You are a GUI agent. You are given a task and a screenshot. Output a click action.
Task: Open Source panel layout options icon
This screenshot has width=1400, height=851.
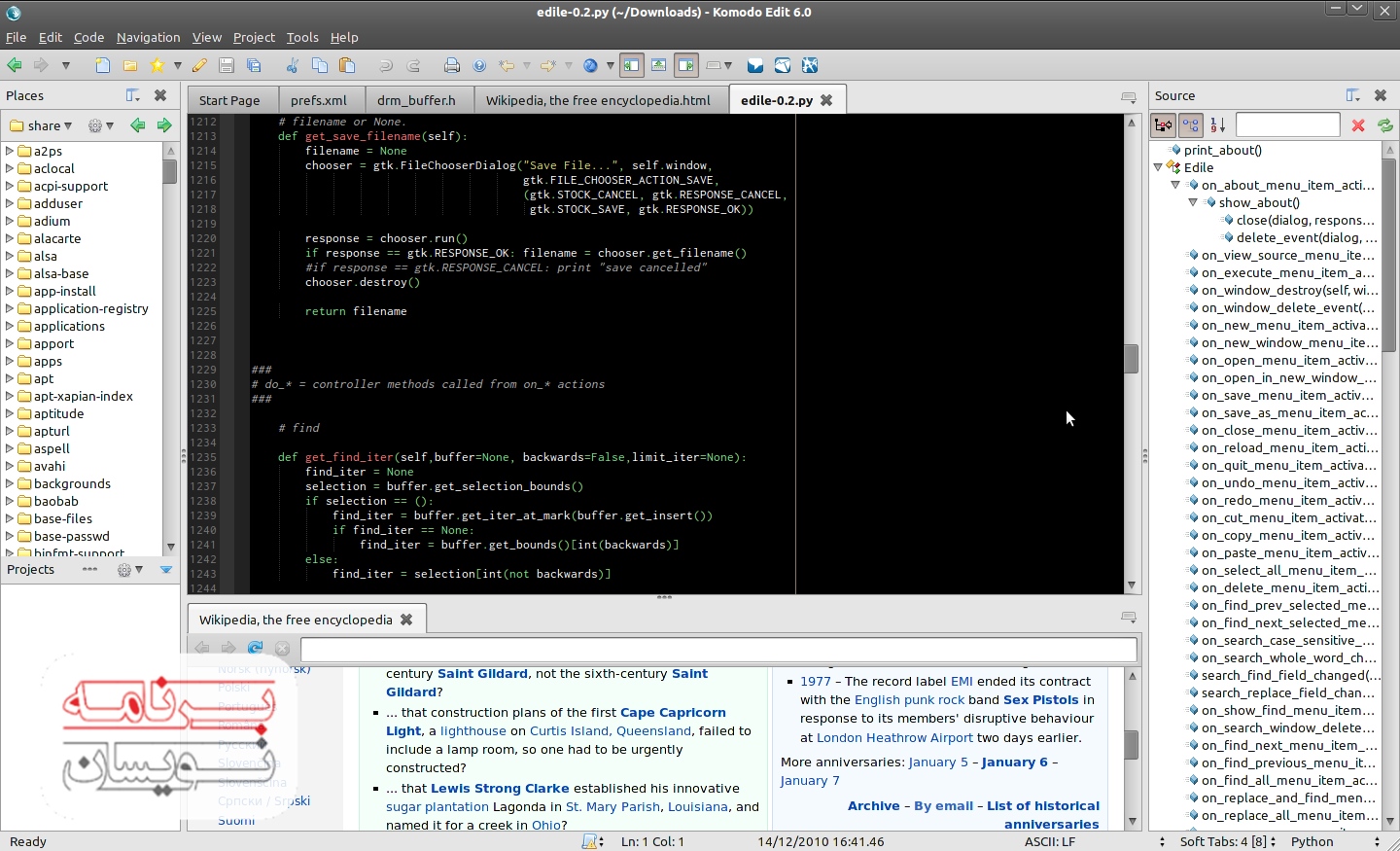[1353, 95]
